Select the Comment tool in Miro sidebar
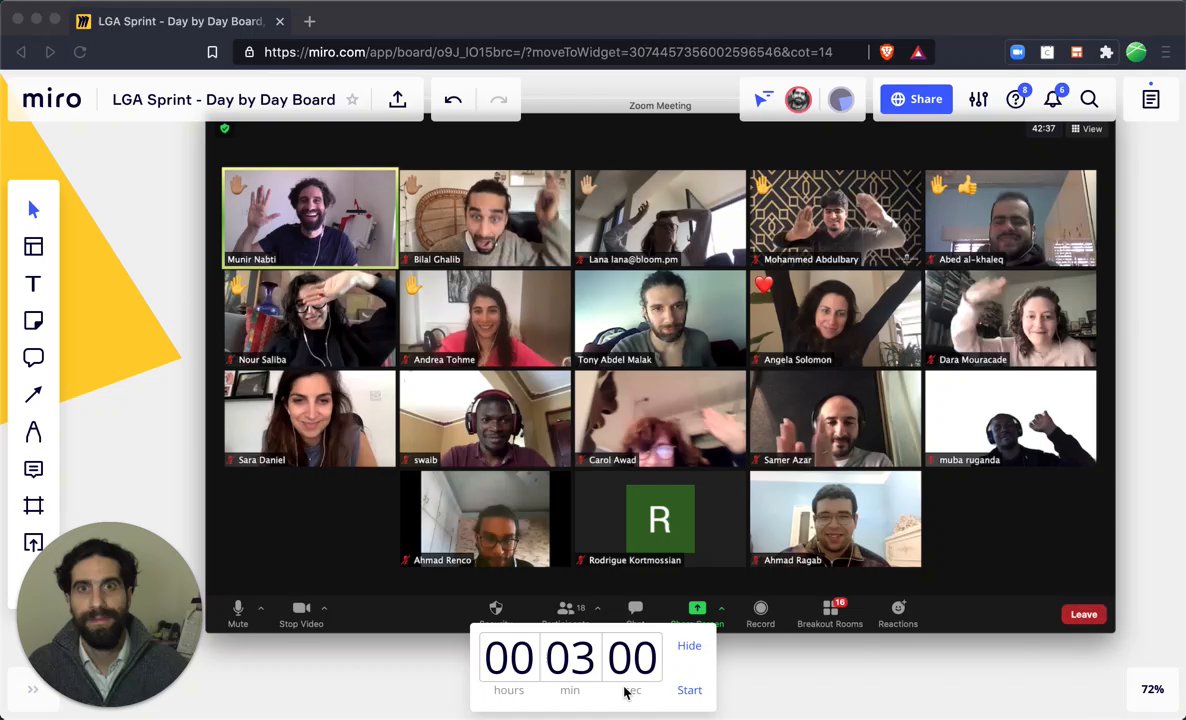 point(33,469)
